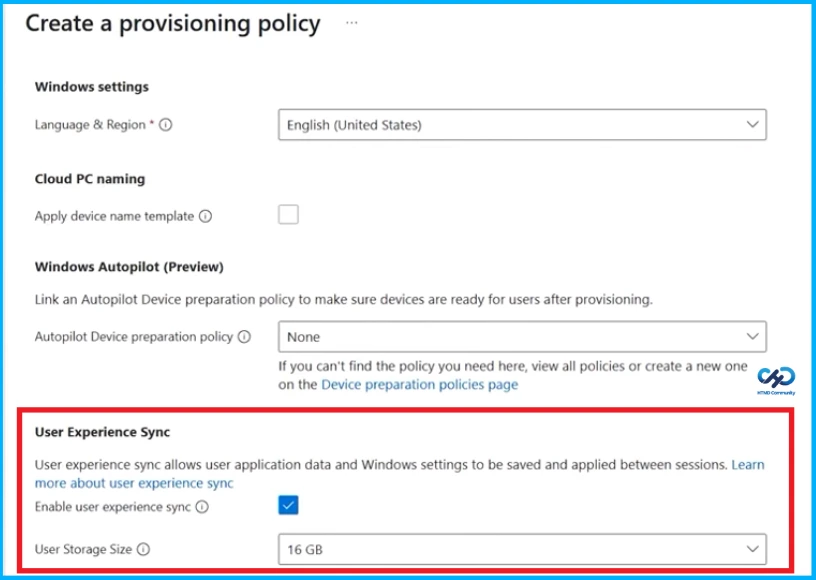Click the chevron on the Language & Region dropdown

coord(754,125)
